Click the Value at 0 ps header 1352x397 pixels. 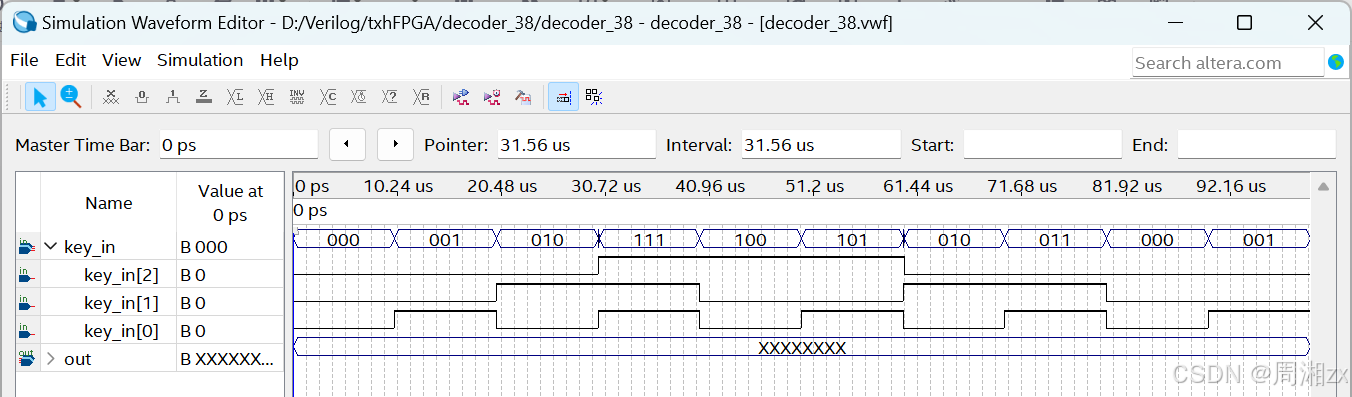click(x=230, y=203)
